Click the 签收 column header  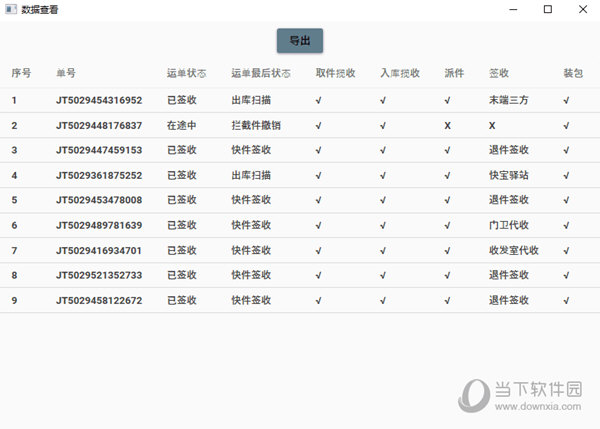click(x=499, y=73)
